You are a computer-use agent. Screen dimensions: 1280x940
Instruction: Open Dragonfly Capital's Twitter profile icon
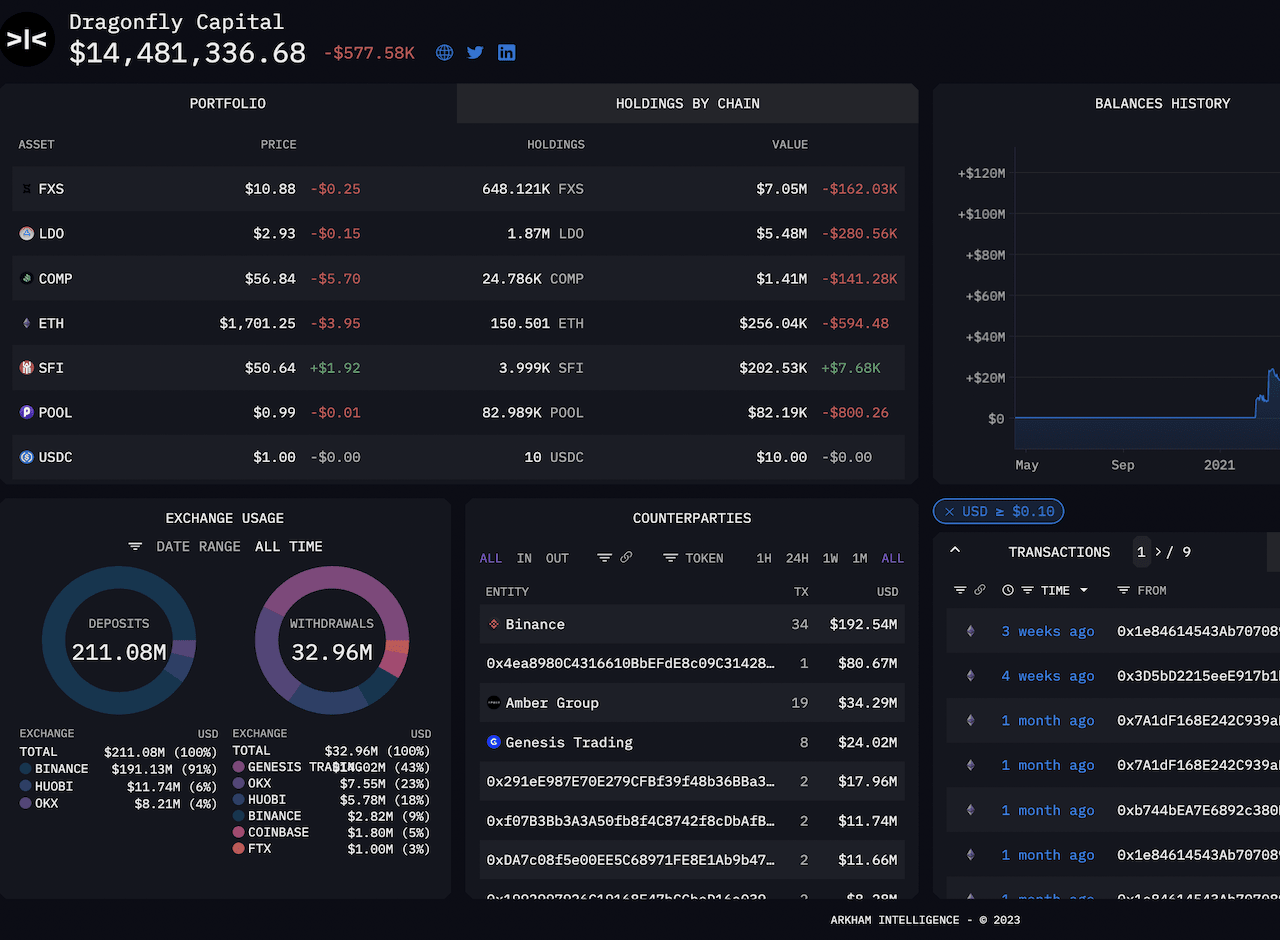pos(475,53)
